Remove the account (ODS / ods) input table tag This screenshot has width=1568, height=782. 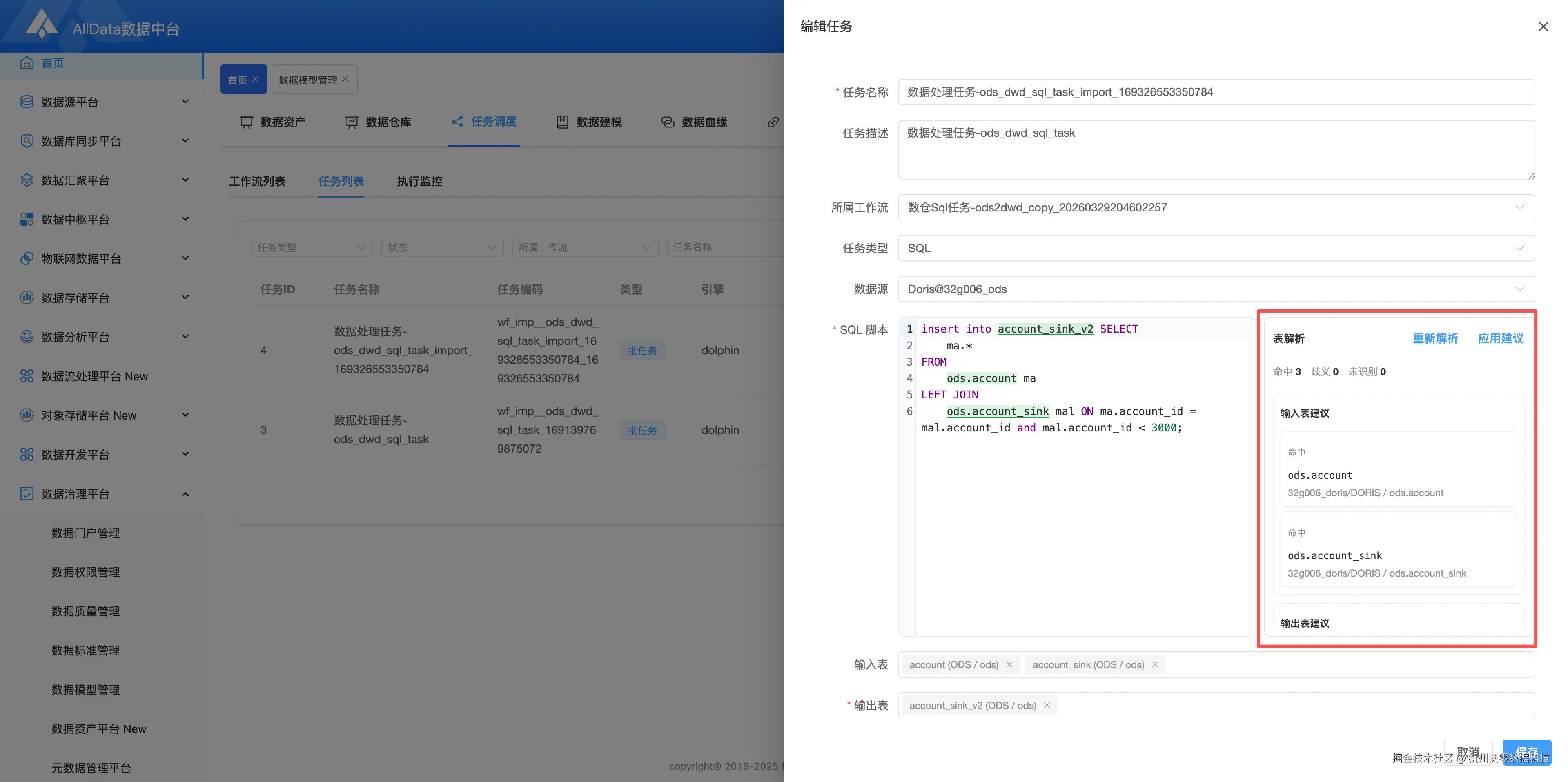click(x=1009, y=664)
